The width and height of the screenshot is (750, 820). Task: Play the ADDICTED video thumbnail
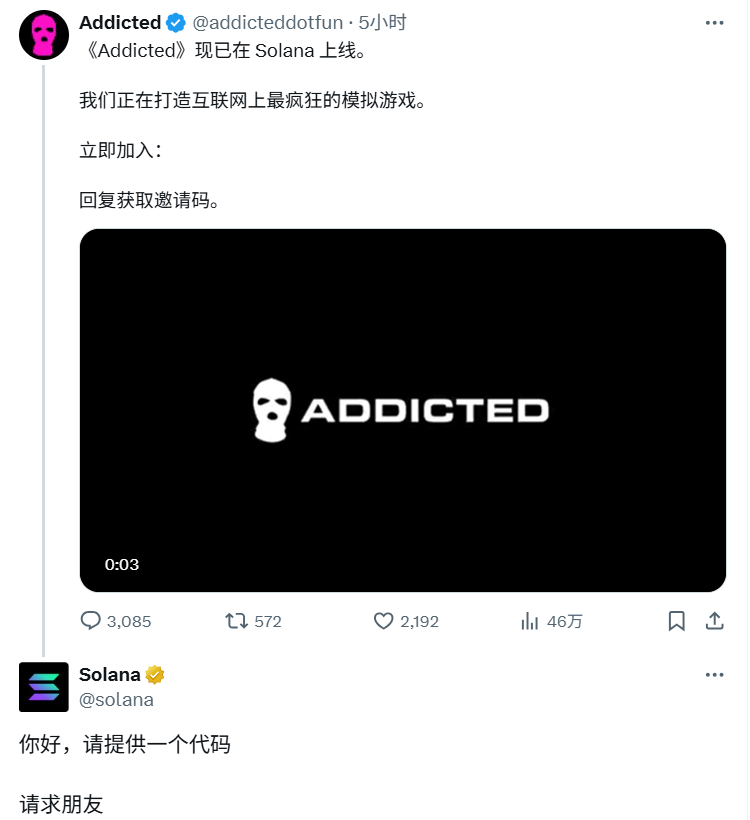coord(403,410)
